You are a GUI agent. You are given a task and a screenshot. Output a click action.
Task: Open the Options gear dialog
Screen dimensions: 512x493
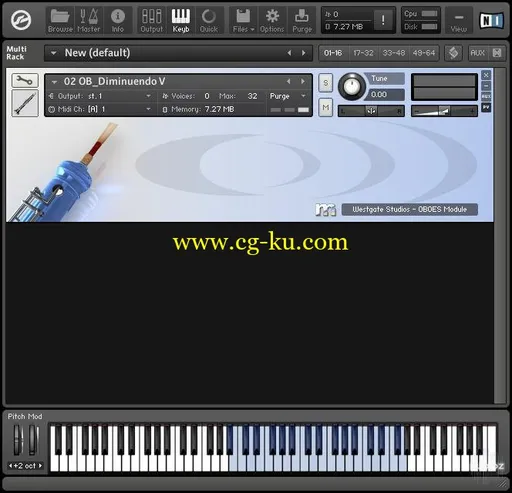click(272, 20)
